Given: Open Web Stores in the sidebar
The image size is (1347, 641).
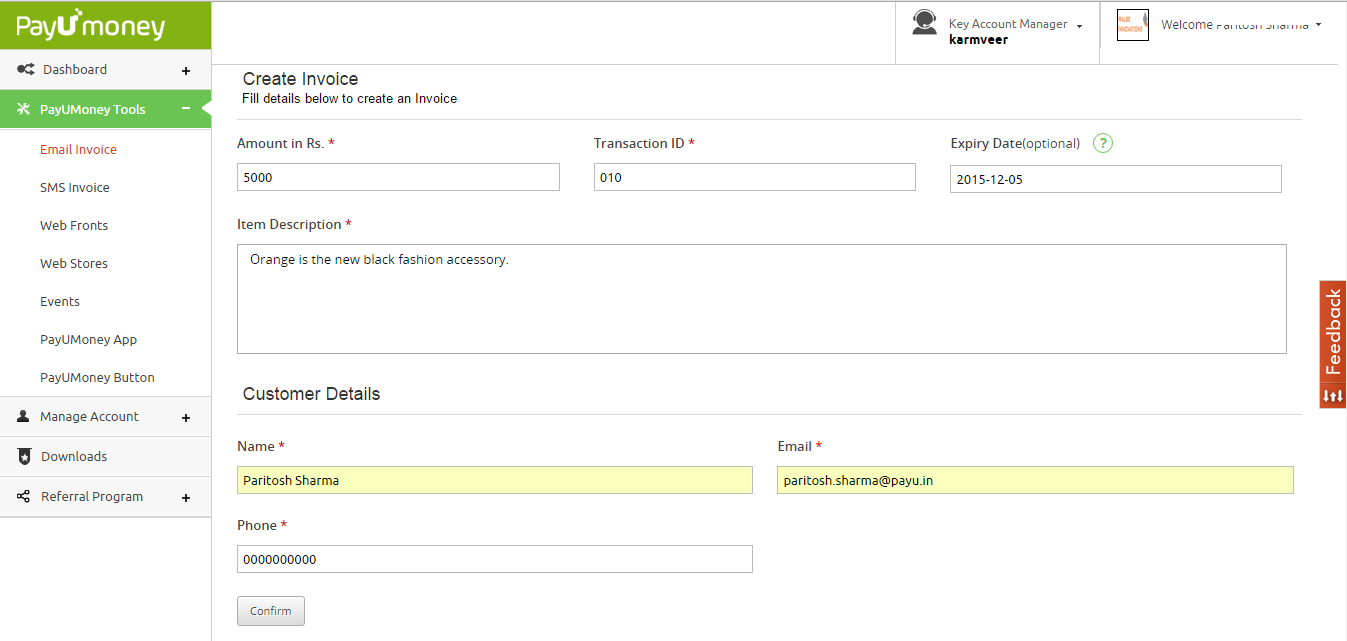Looking at the screenshot, I should click(x=74, y=263).
